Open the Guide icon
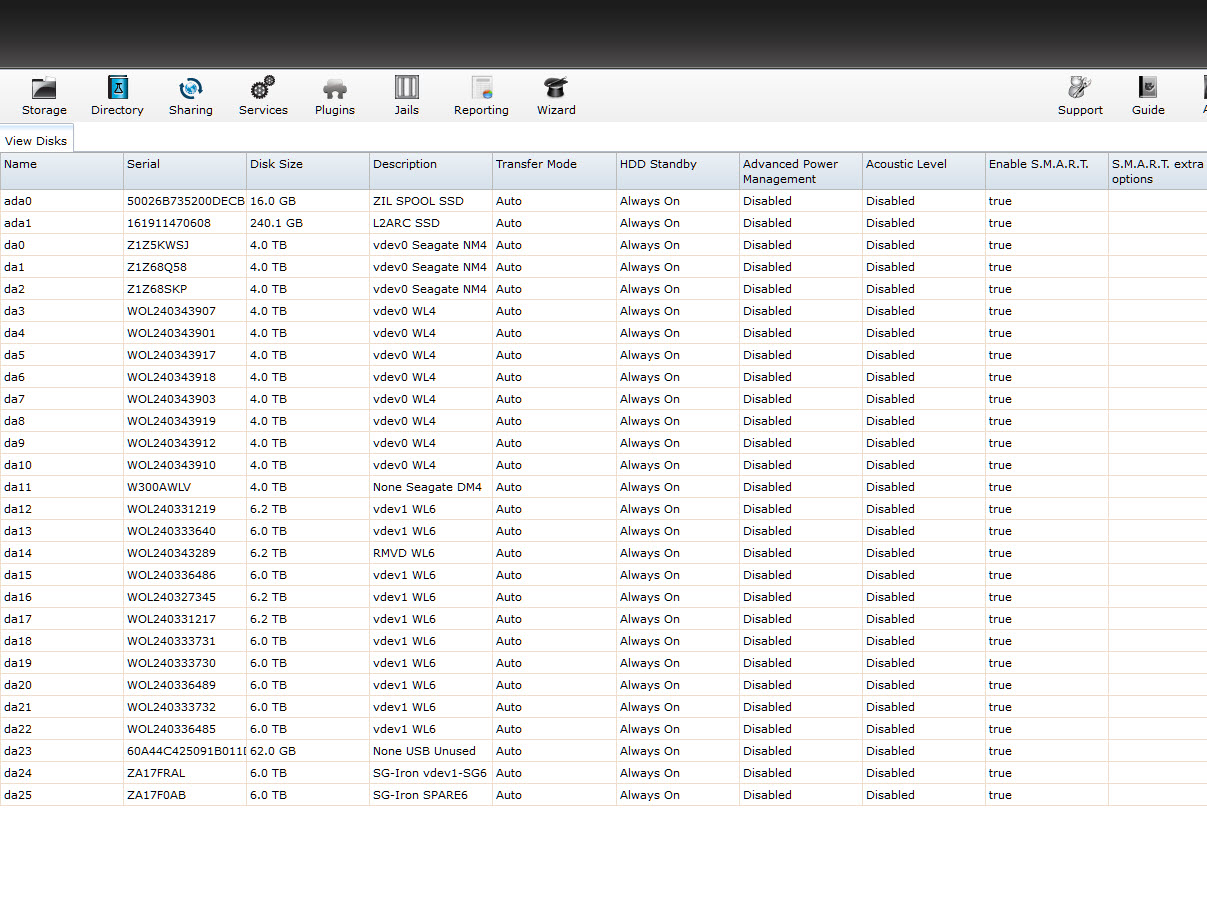The height and width of the screenshot is (909, 1207). point(1148,96)
